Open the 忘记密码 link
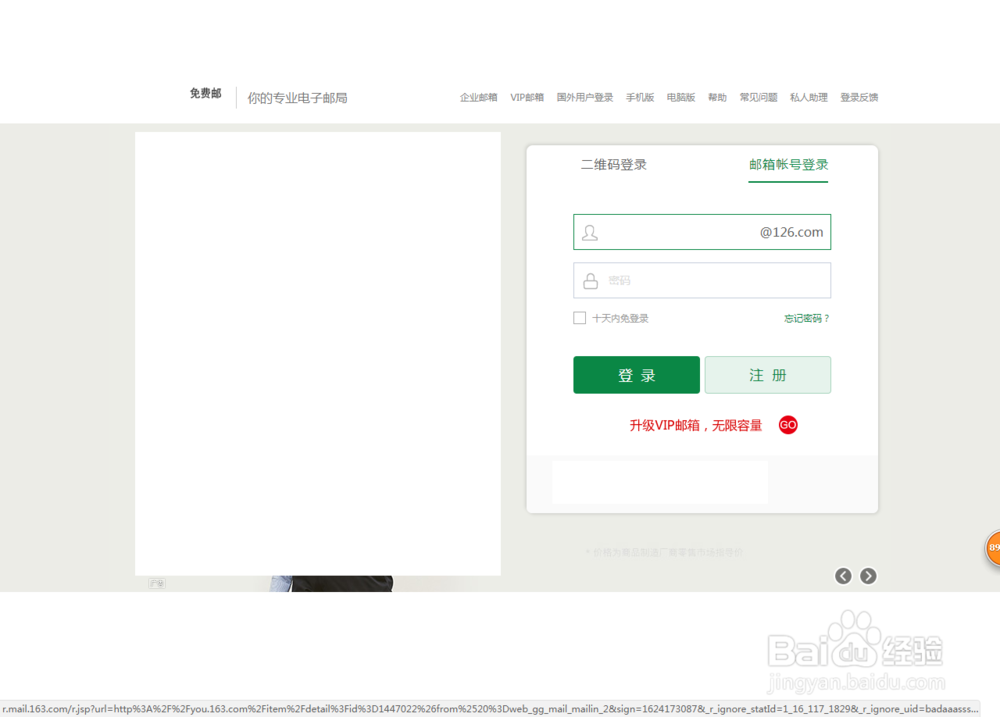Viewport: 1000px width, 717px height. pos(805,318)
